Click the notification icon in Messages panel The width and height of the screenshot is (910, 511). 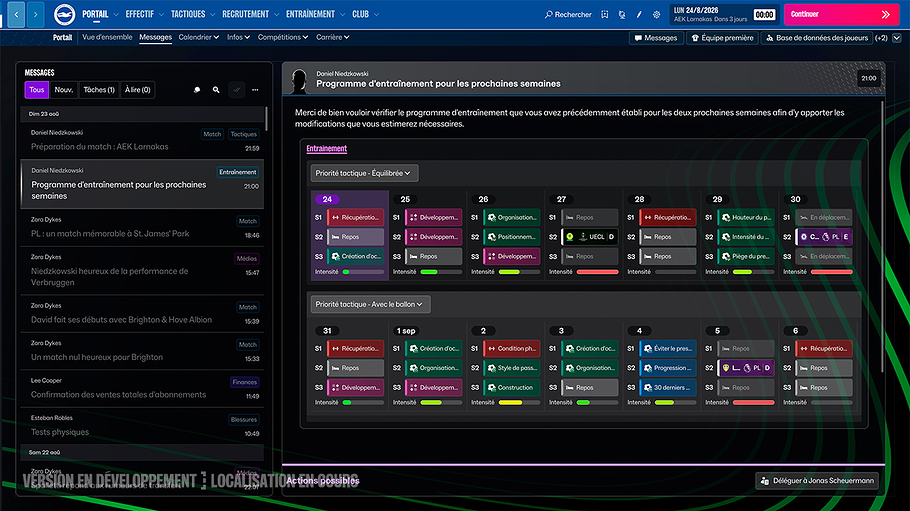pyautogui.click(x=197, y=90)
